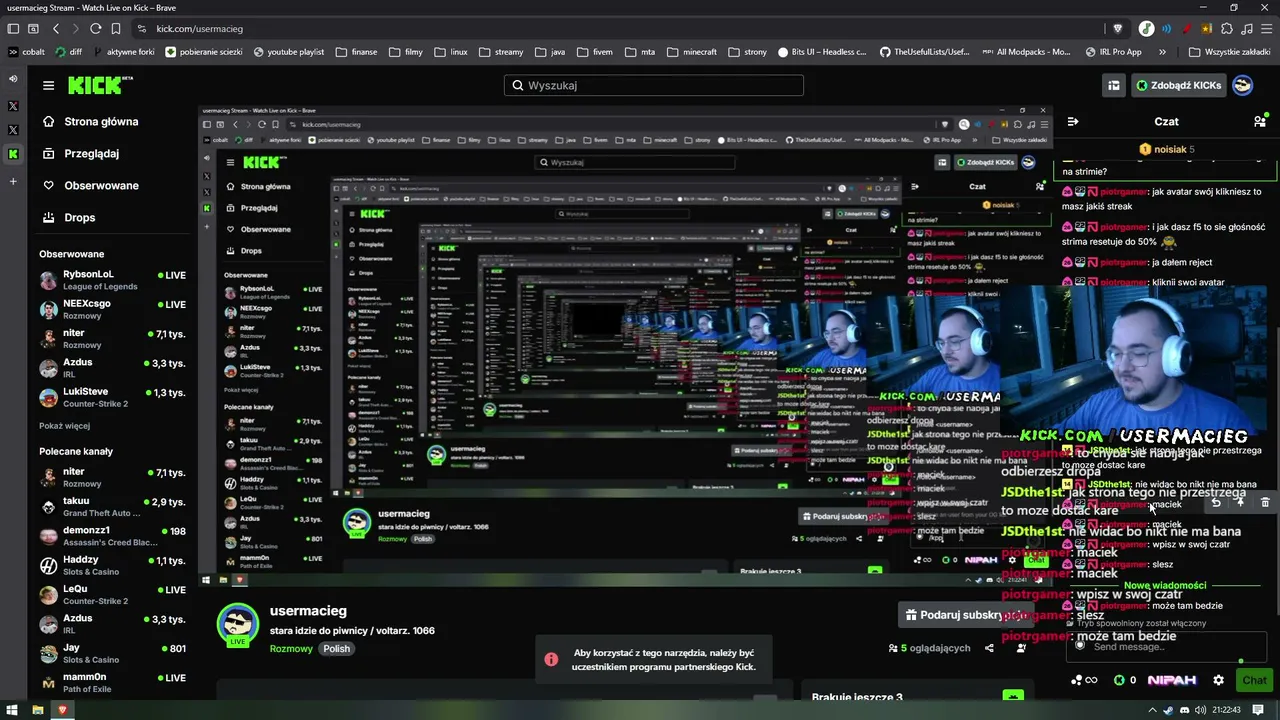Open RybsonLoL channel in followed list
Viewport: 1280px width, 720px height.
coord(112,279)
